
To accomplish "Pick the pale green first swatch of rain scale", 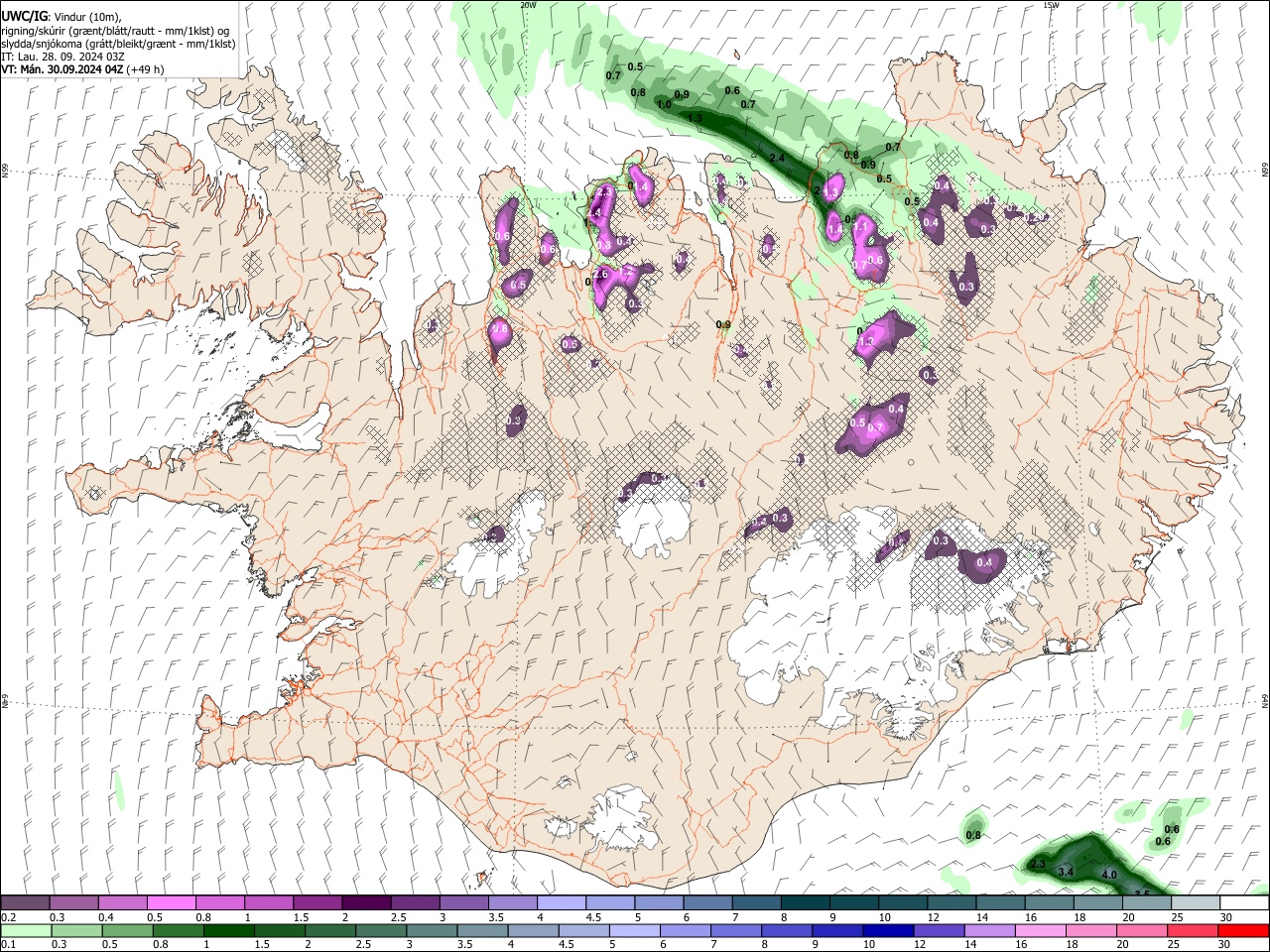I will [25, 930].
